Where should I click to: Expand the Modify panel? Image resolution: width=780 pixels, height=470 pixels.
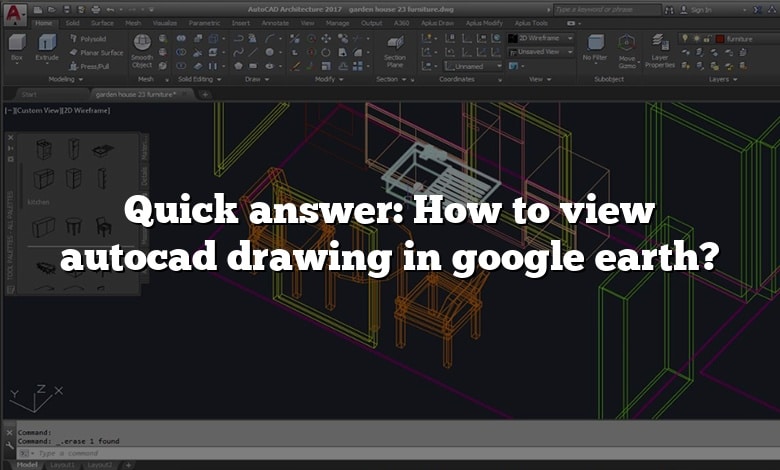click(329, 79)
